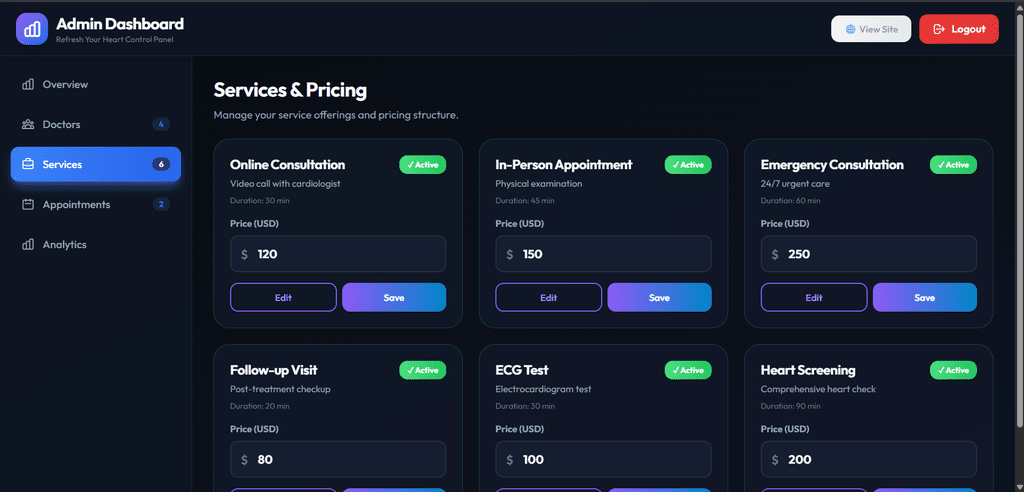Click the Appointments calendar icon

coord(28,205)
